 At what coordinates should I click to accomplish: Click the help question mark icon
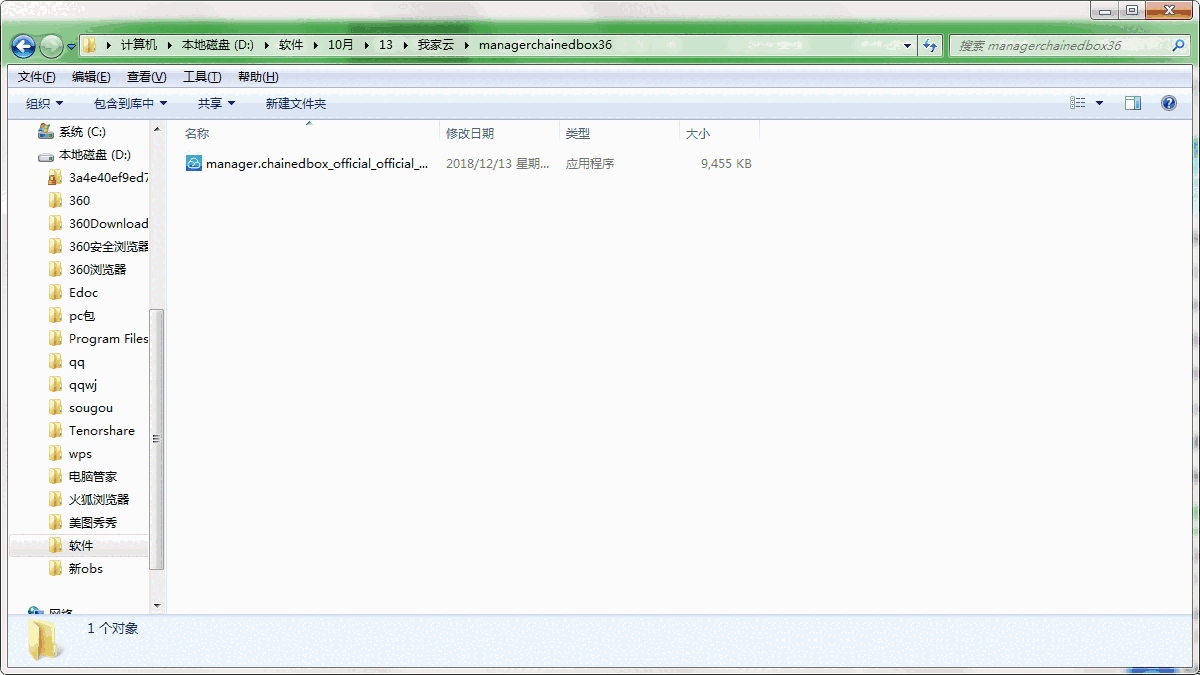1168,103
